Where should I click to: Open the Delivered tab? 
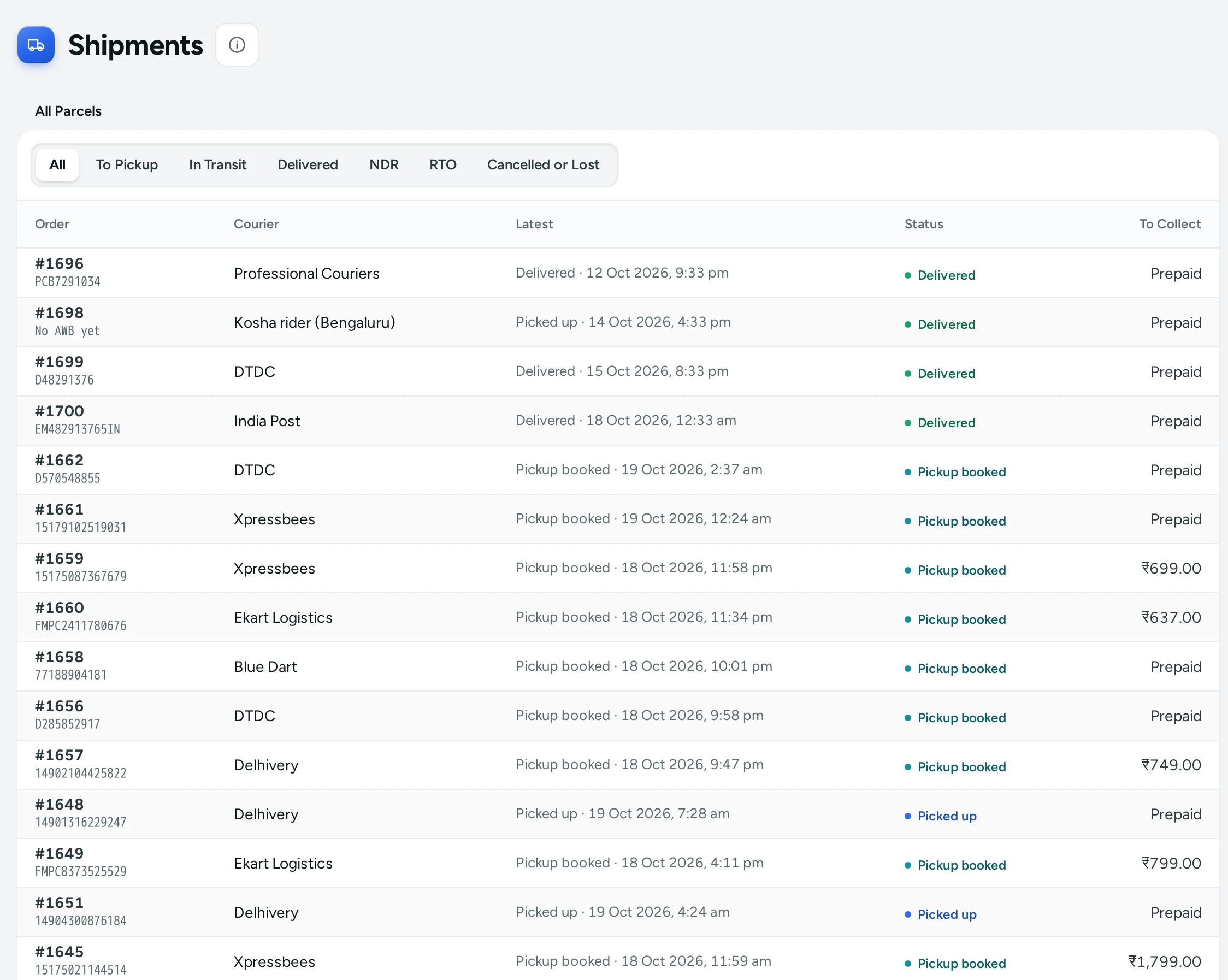click(308, 164)
